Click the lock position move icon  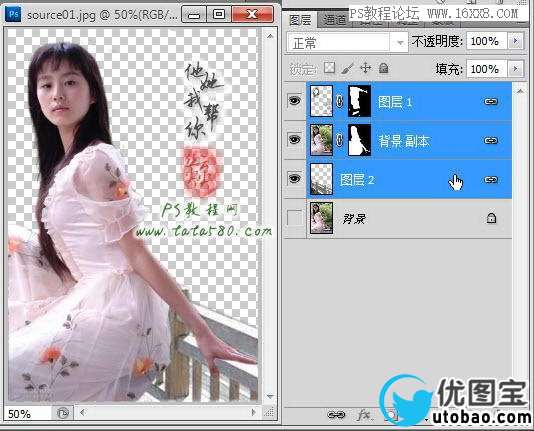click(365, 68)
